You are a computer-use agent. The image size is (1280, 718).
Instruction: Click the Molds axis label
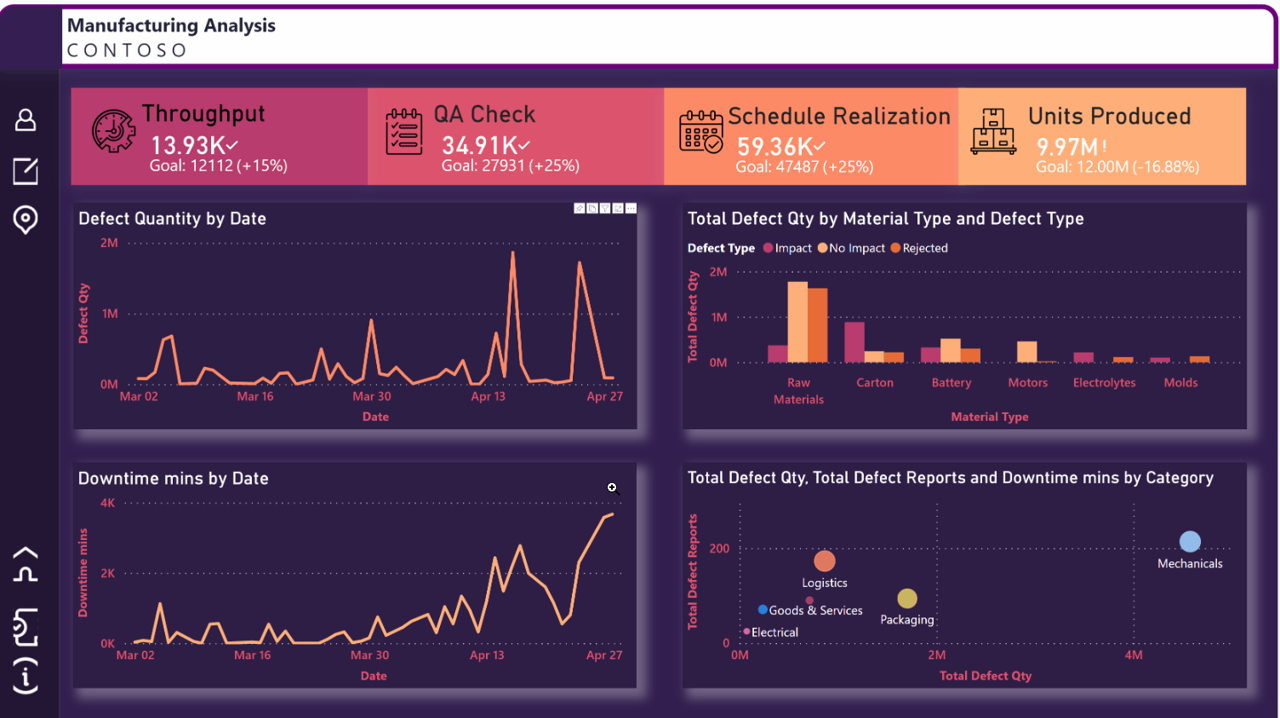(1181, 383)
